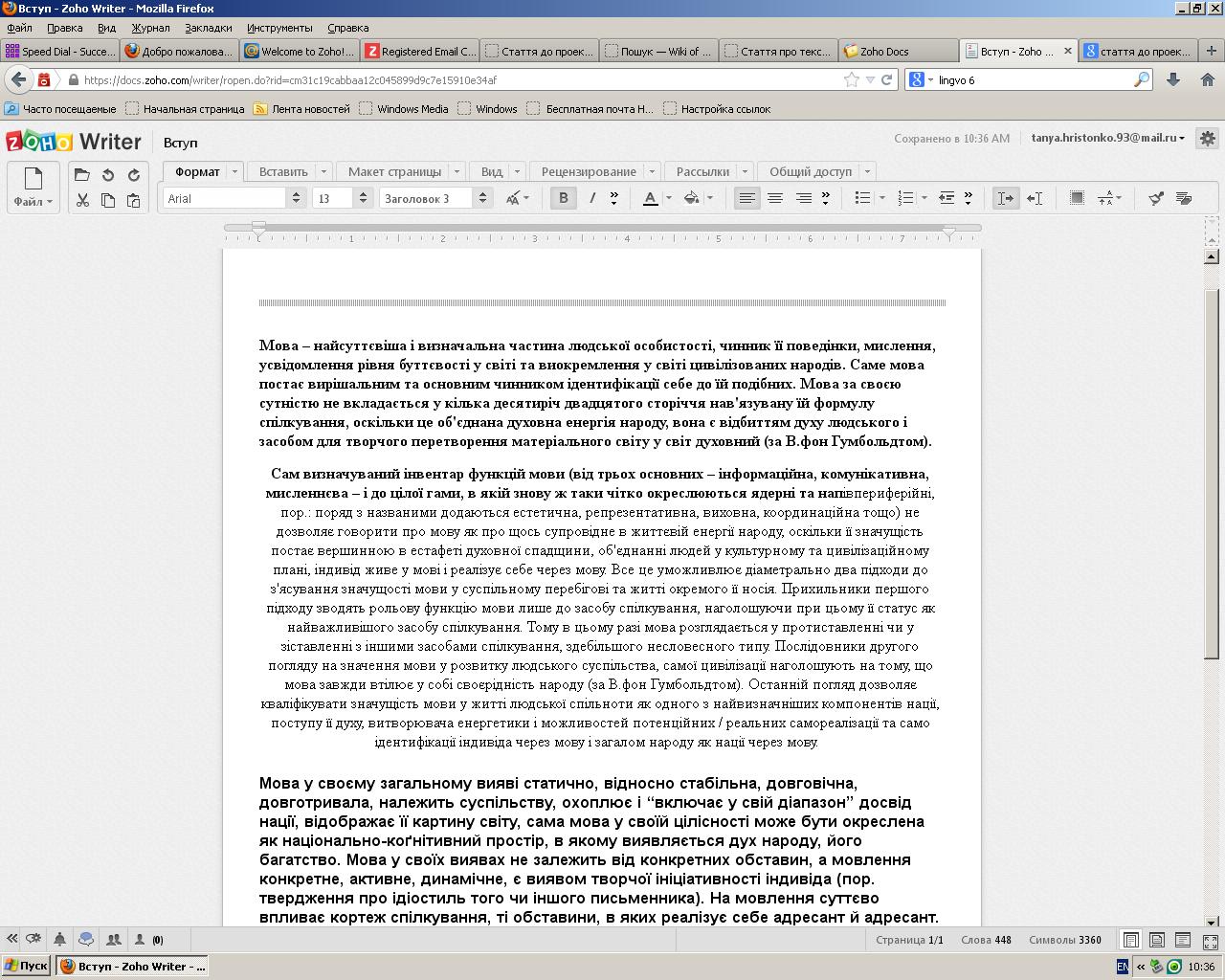This screenshot has width=1225, height=980.
Task: Set right-to-left text direction
Action: 1035,198
